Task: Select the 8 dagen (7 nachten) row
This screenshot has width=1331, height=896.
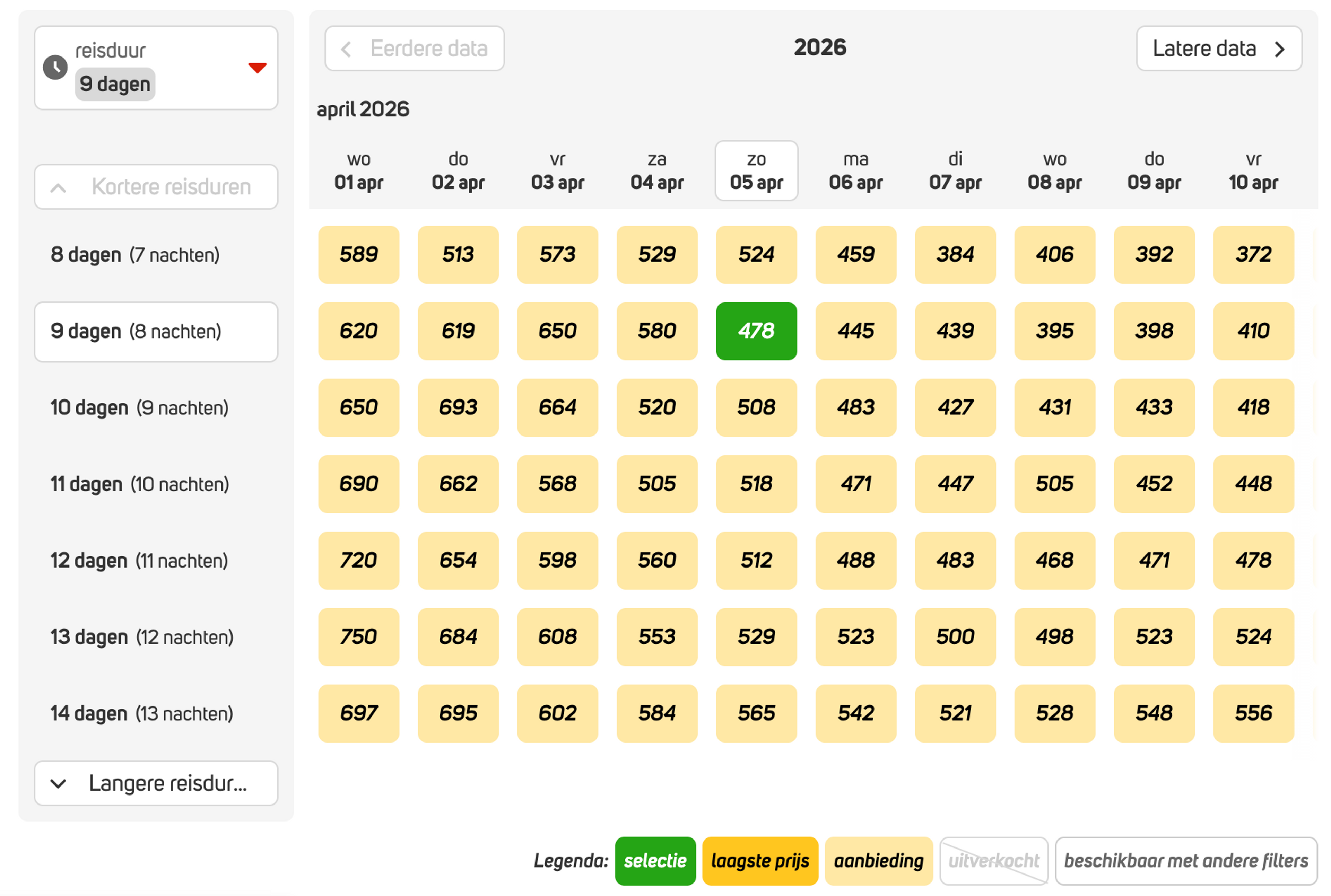Action: click(136, 255)
